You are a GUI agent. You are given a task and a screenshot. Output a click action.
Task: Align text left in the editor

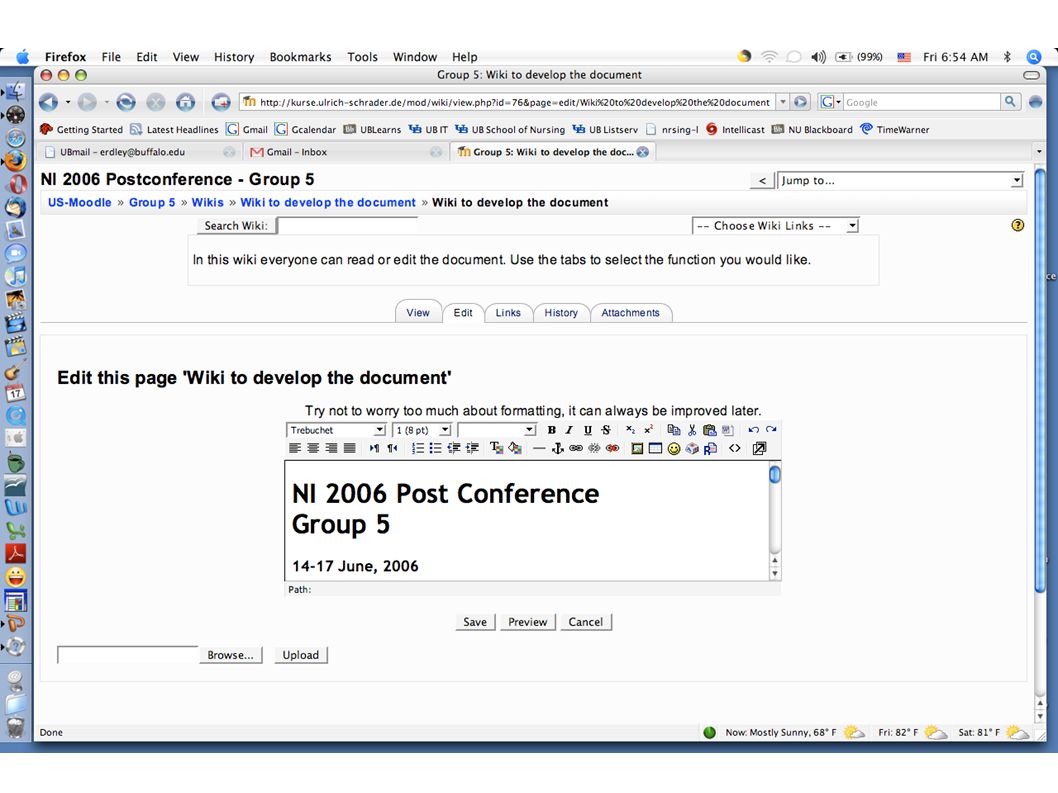[x=295, y=448]
